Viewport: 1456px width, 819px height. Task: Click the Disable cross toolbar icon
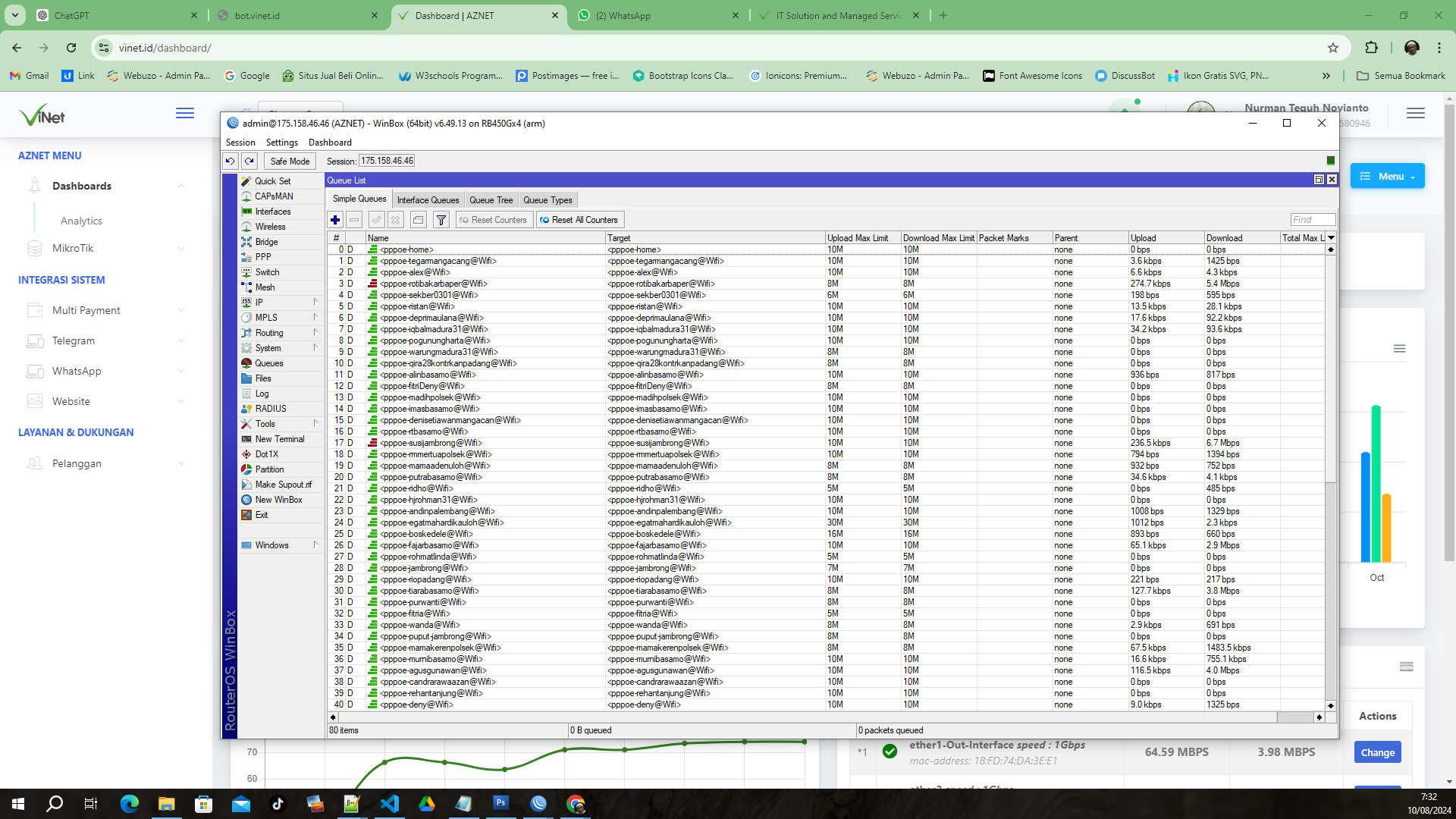(395, 220)
